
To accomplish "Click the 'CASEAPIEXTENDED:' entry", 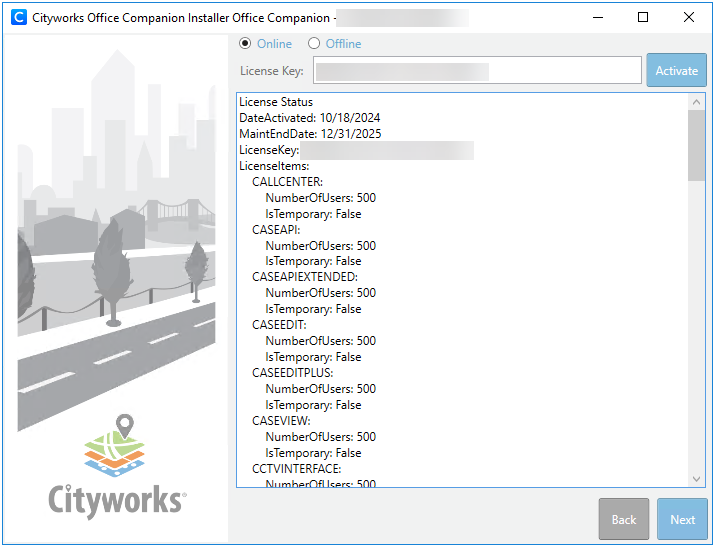I will 305,277.
